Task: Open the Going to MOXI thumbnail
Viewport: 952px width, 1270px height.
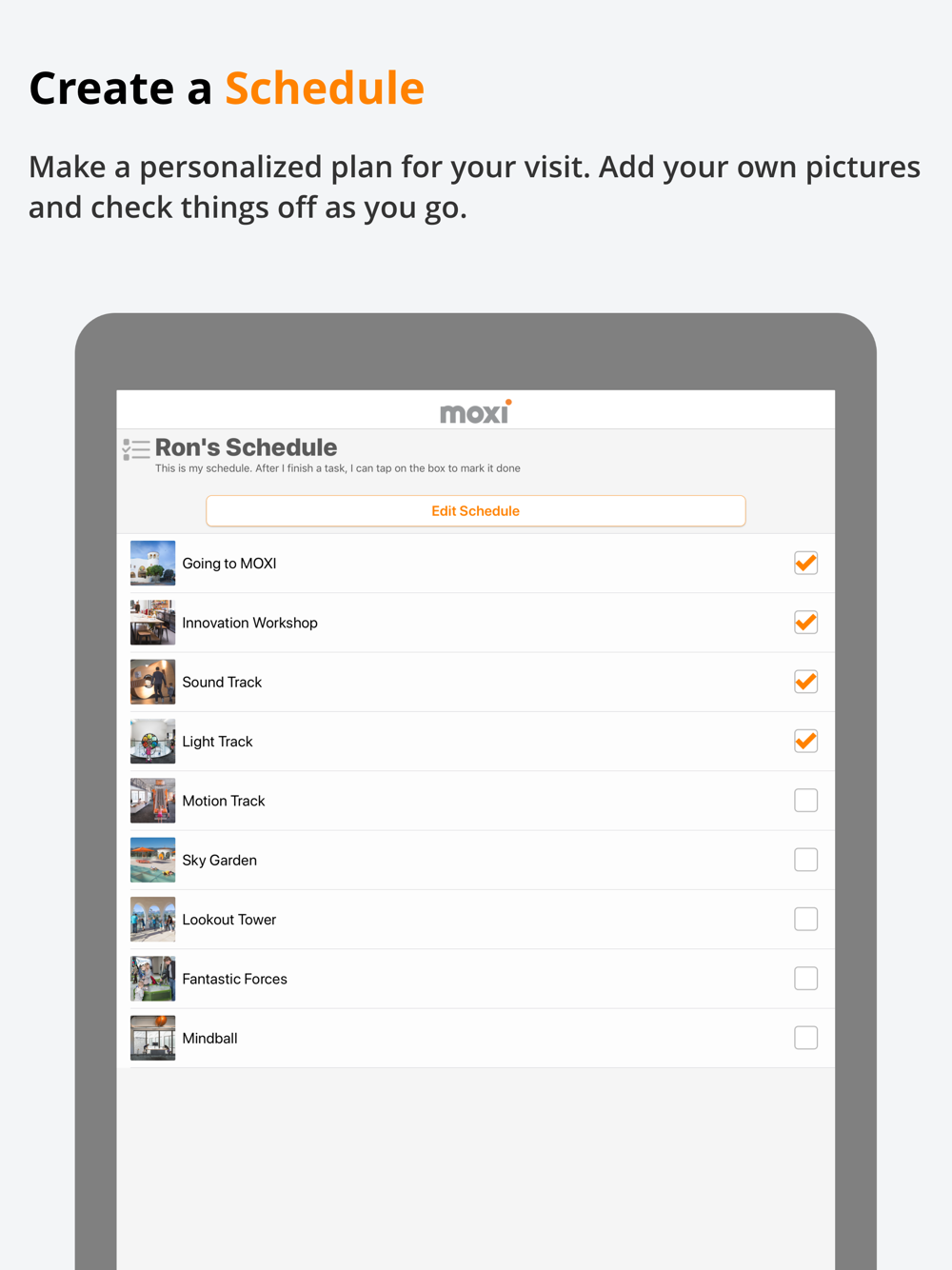Action: click(x=152, y=564)
